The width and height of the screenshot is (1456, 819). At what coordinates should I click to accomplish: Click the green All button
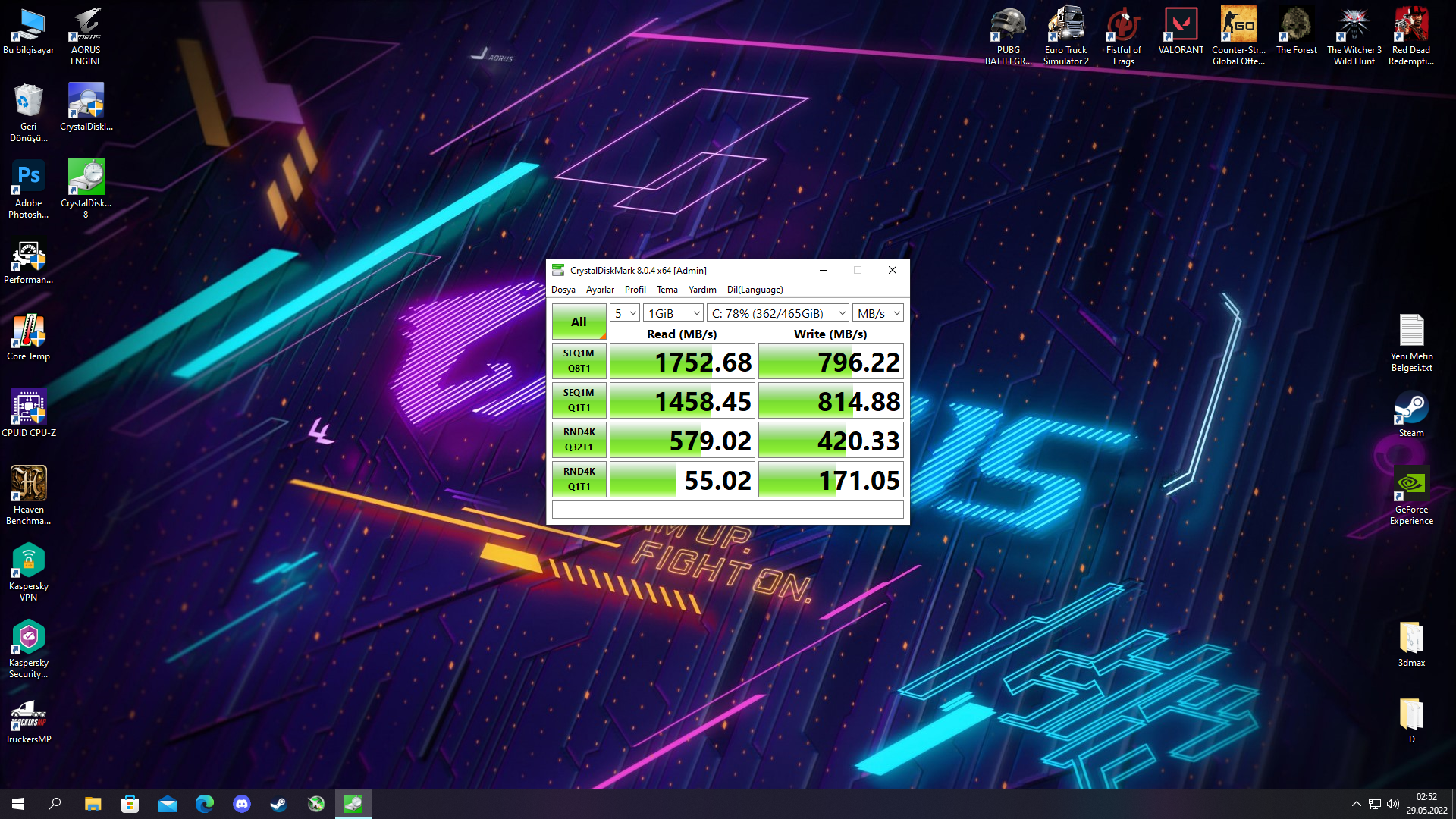(x=579, y=322)
